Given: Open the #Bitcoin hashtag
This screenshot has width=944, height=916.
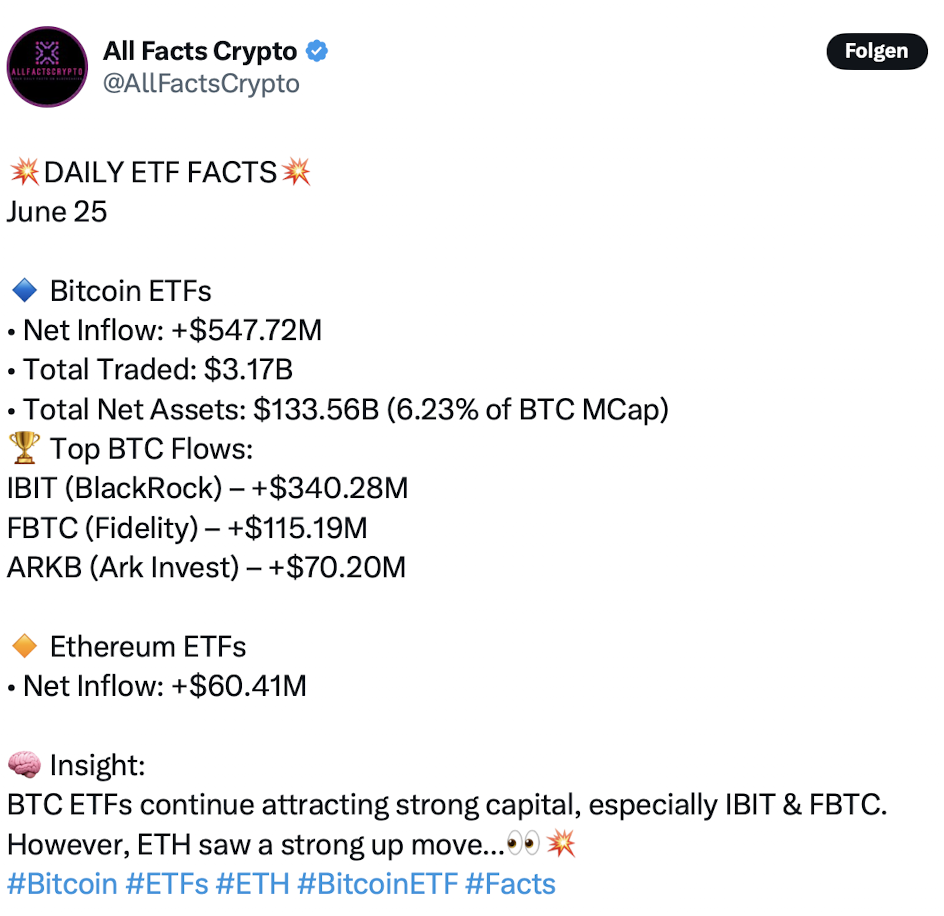Looking at the screenshot, I should pyautogui.click(x=62, y=883).
